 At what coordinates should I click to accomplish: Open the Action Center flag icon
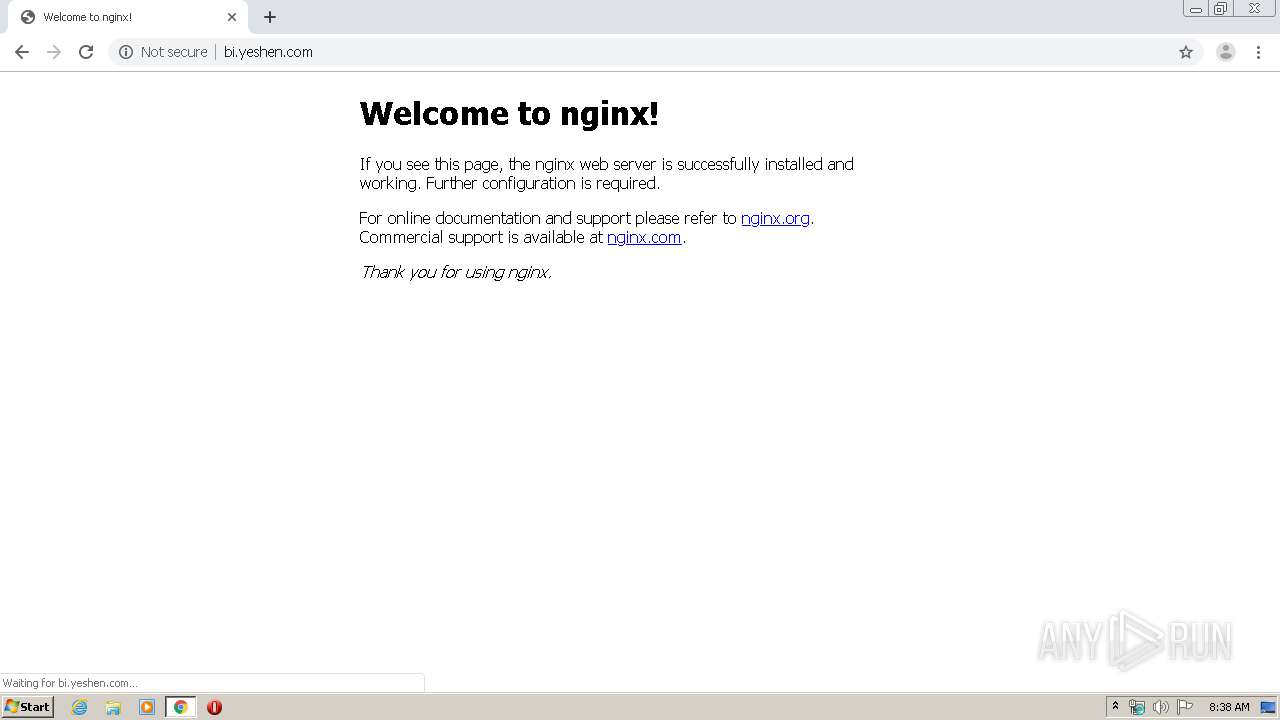pyautogui.click(x=1185, y=707)
